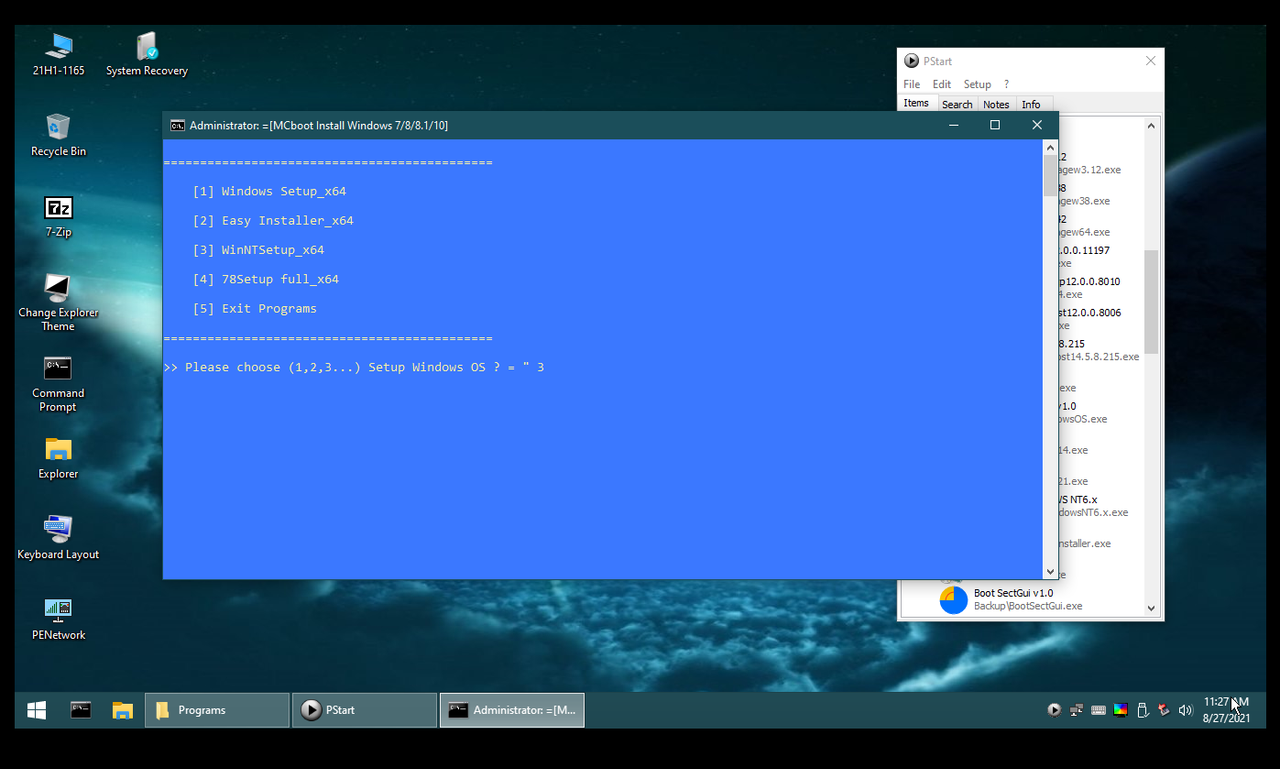
Task: Click the pinned File Explorer taskbar icon
Action: coord(122,710)
